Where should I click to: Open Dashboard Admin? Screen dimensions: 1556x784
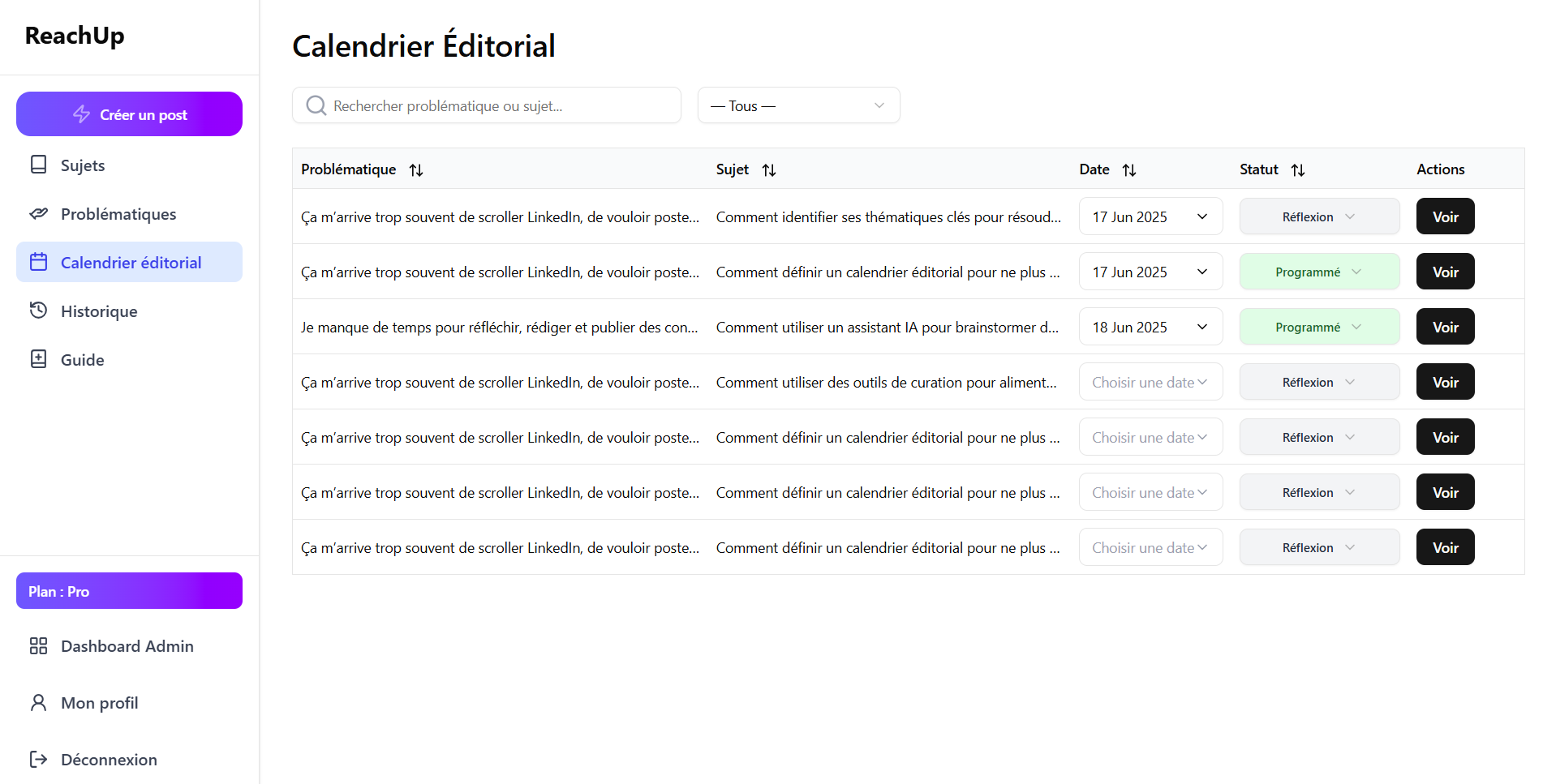129,645
